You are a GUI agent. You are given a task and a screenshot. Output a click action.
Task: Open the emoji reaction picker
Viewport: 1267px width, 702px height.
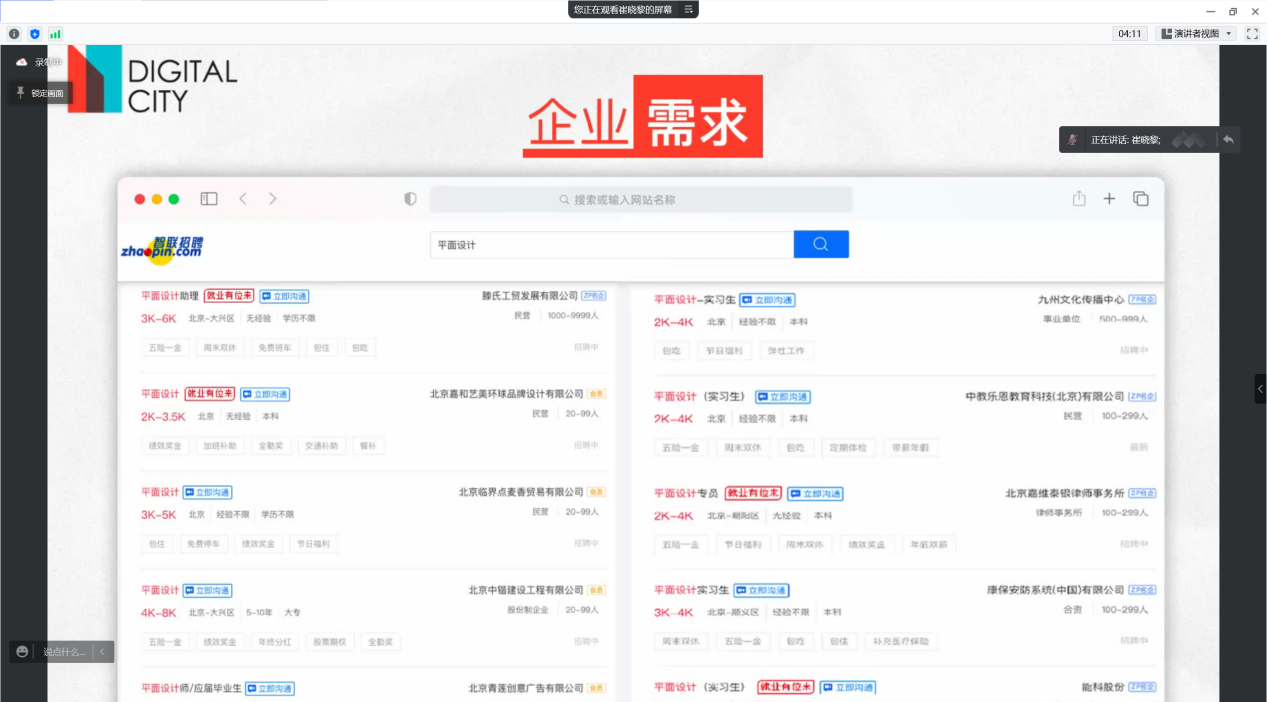(x=23, y=652)
